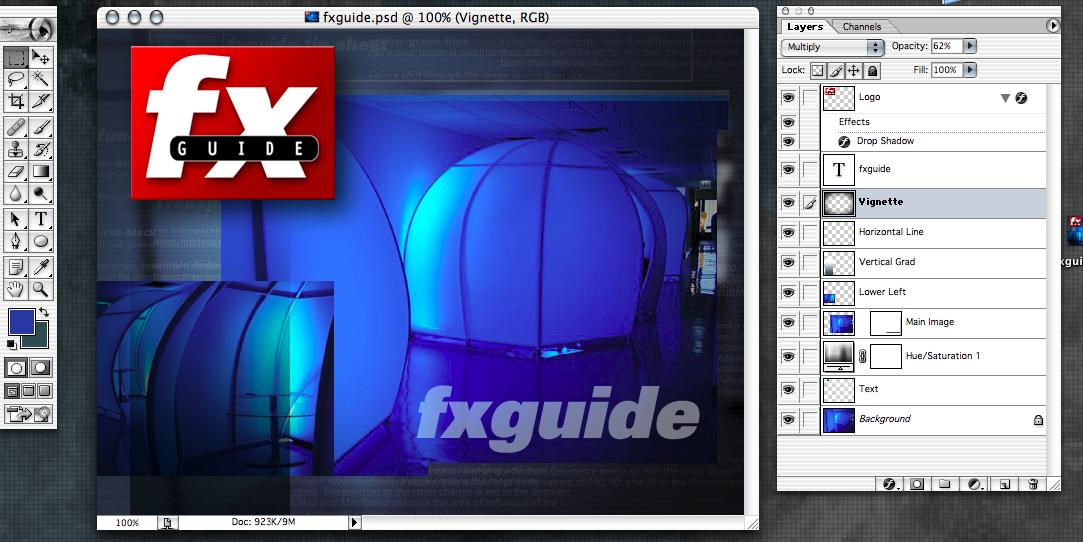Select the Zoom magnifier tool
This screenshot has width=1083, height=542.
coord(41,289)
